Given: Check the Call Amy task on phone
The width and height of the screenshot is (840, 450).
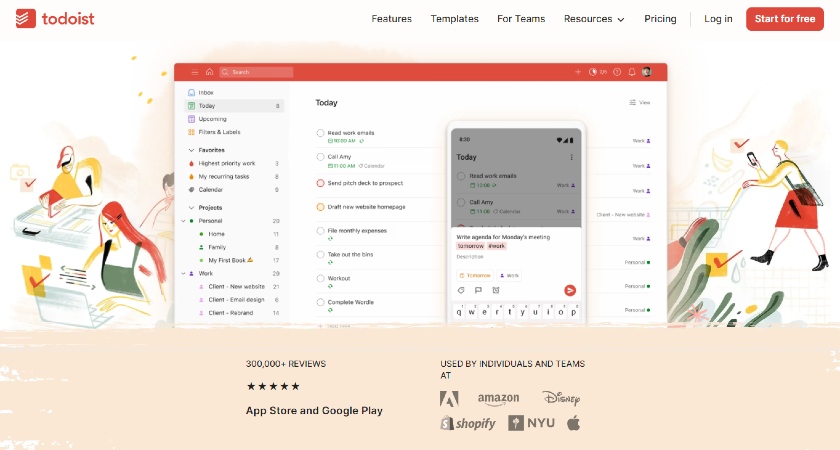Looking at the screenshot, I should point(461,202).
